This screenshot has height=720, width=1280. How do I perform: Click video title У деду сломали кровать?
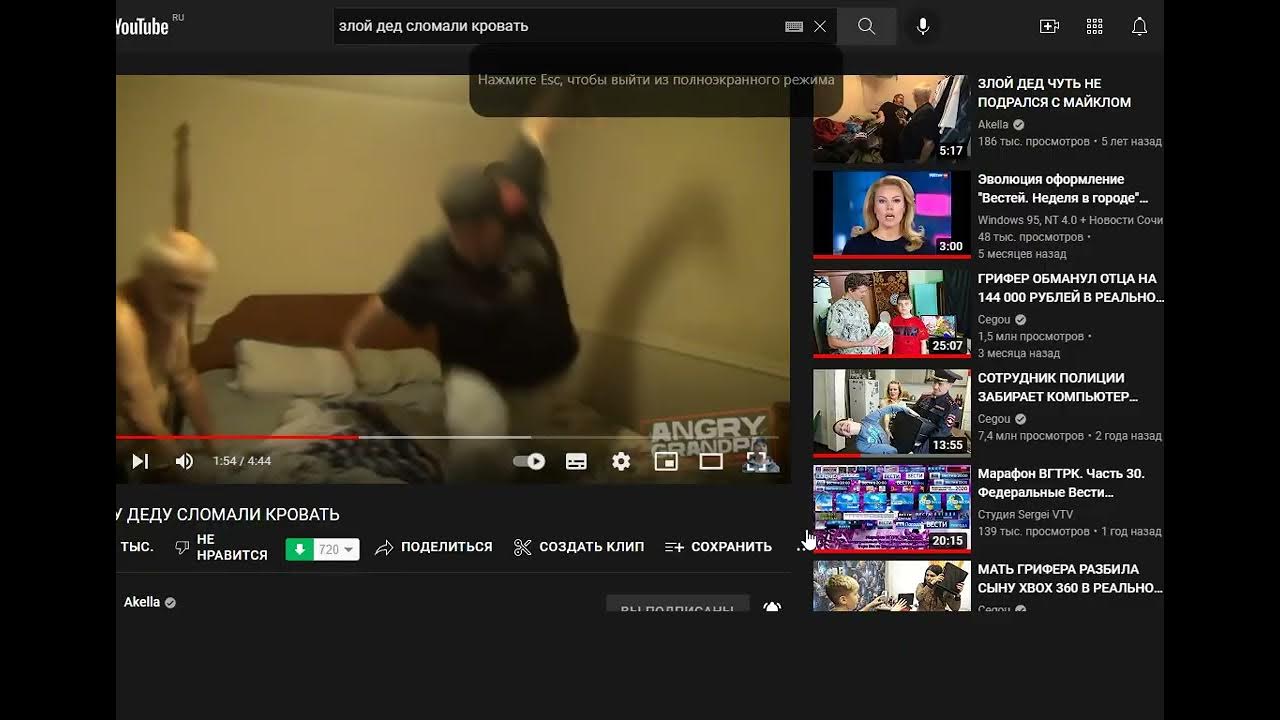tap(228, 515)
